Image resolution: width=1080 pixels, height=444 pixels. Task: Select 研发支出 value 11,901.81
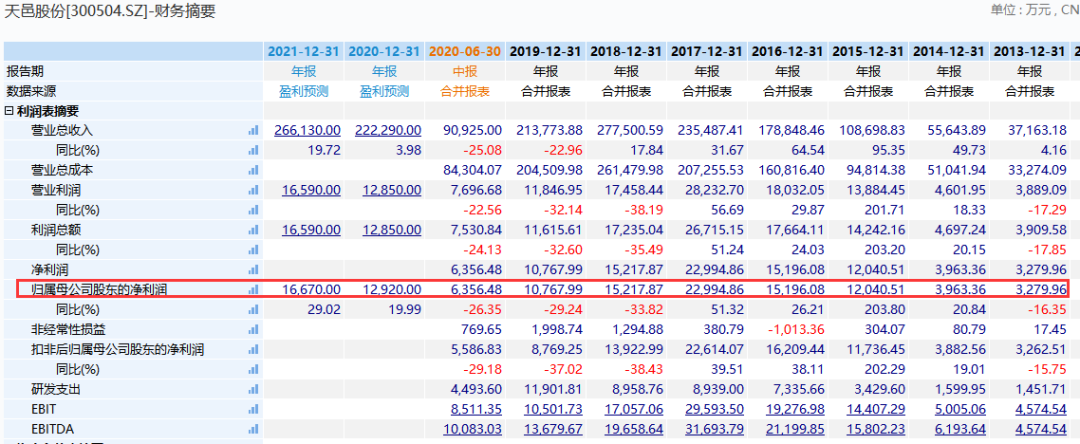coord(554,390)
